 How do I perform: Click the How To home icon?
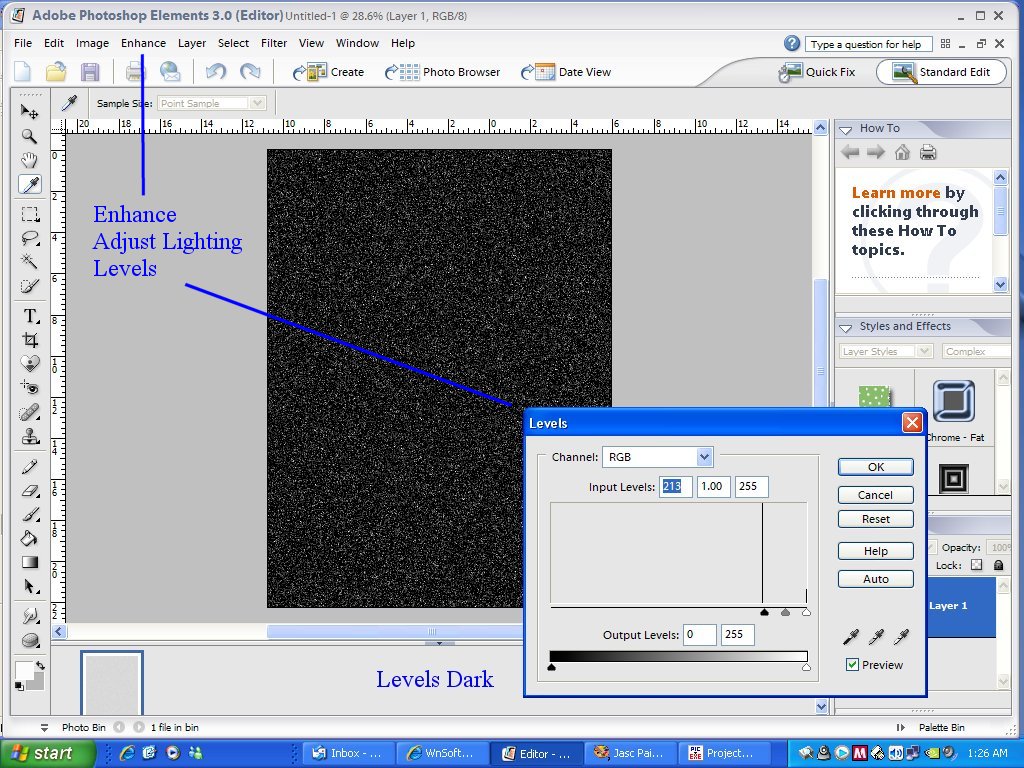[902, 153]
